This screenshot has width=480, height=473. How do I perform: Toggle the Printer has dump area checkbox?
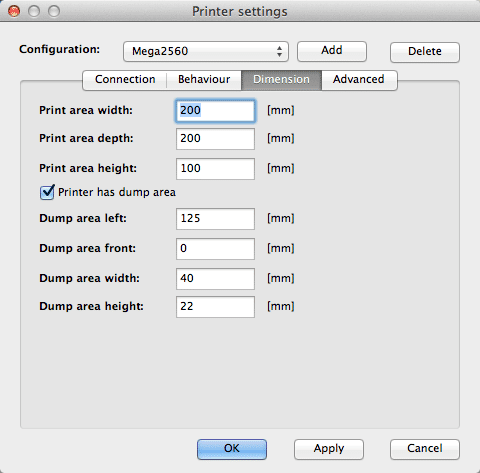47,193
